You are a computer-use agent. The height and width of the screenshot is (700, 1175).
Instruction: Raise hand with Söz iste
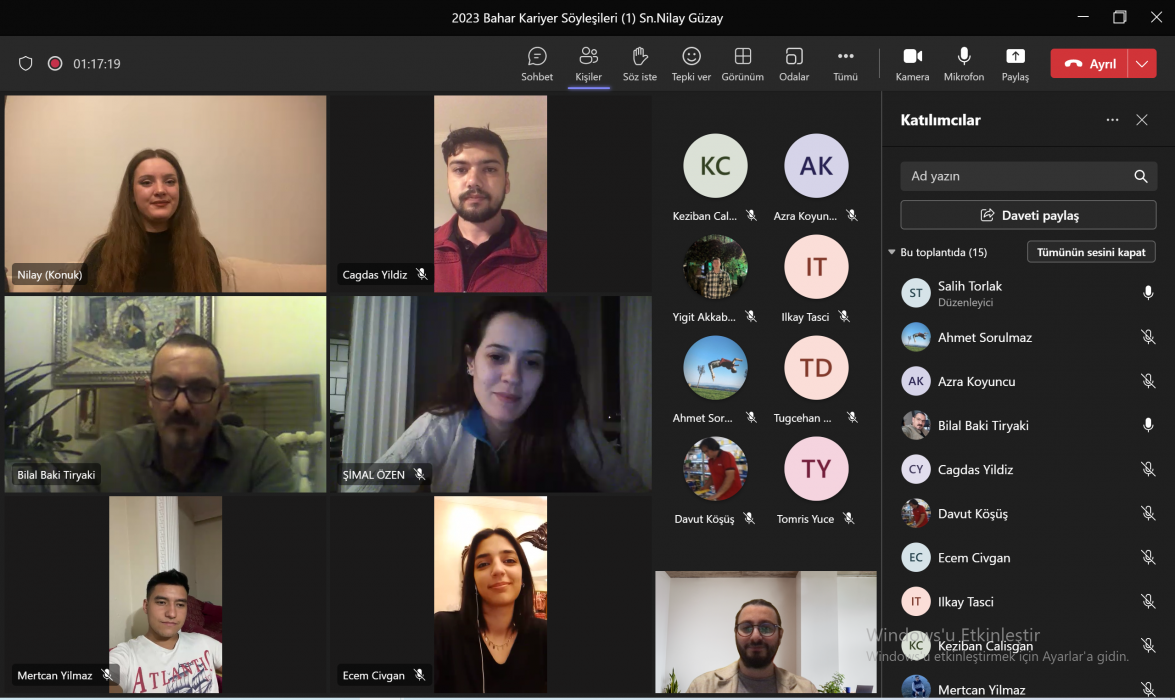[640, 63]
